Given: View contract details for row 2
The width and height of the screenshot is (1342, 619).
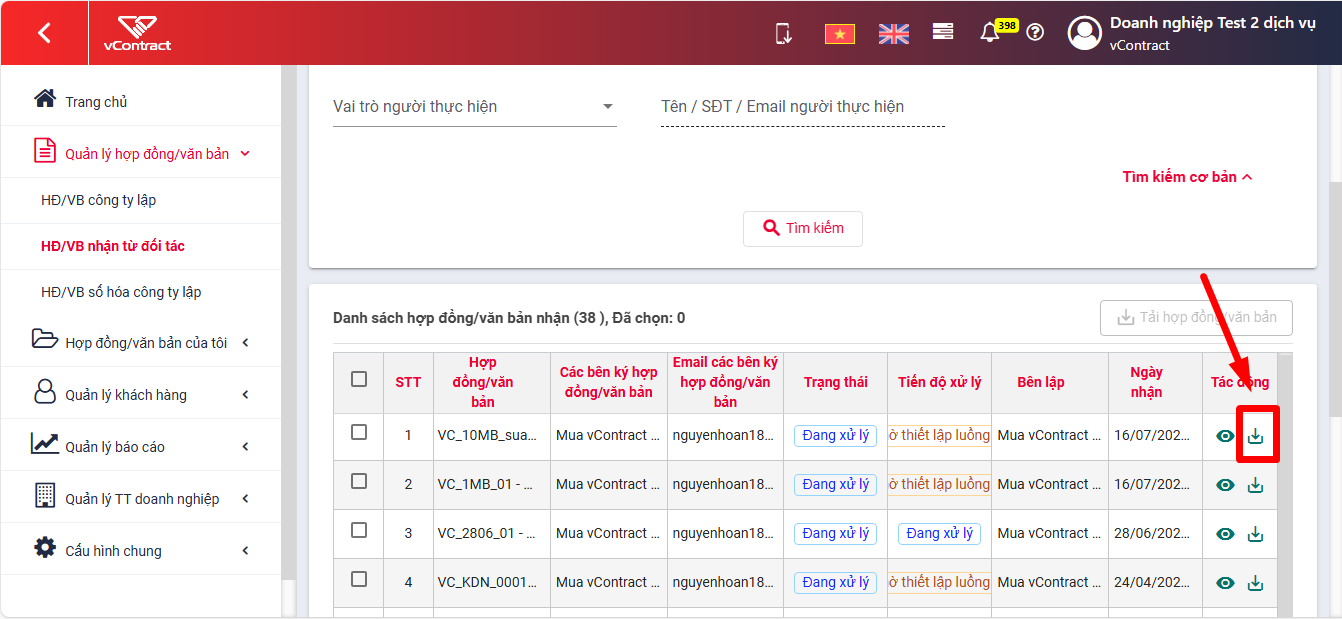Looking at the screenshot, I should pyautogui.click(x=1225, y=485).
